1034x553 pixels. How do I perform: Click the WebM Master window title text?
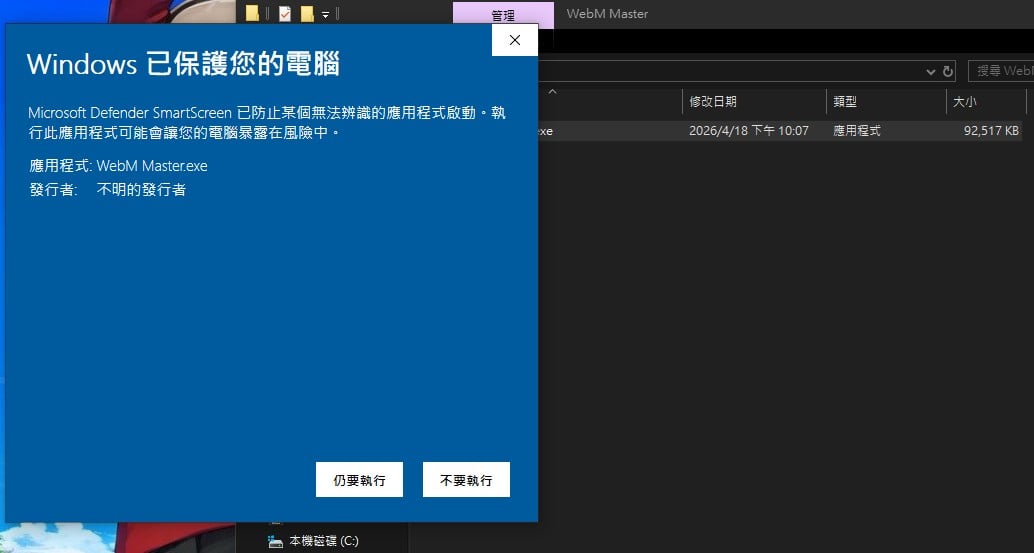point(607,14)
